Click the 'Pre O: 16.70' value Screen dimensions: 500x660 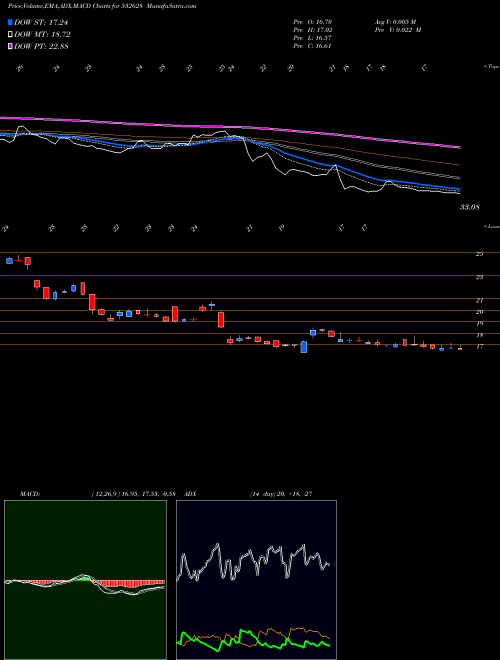(314, 21)
